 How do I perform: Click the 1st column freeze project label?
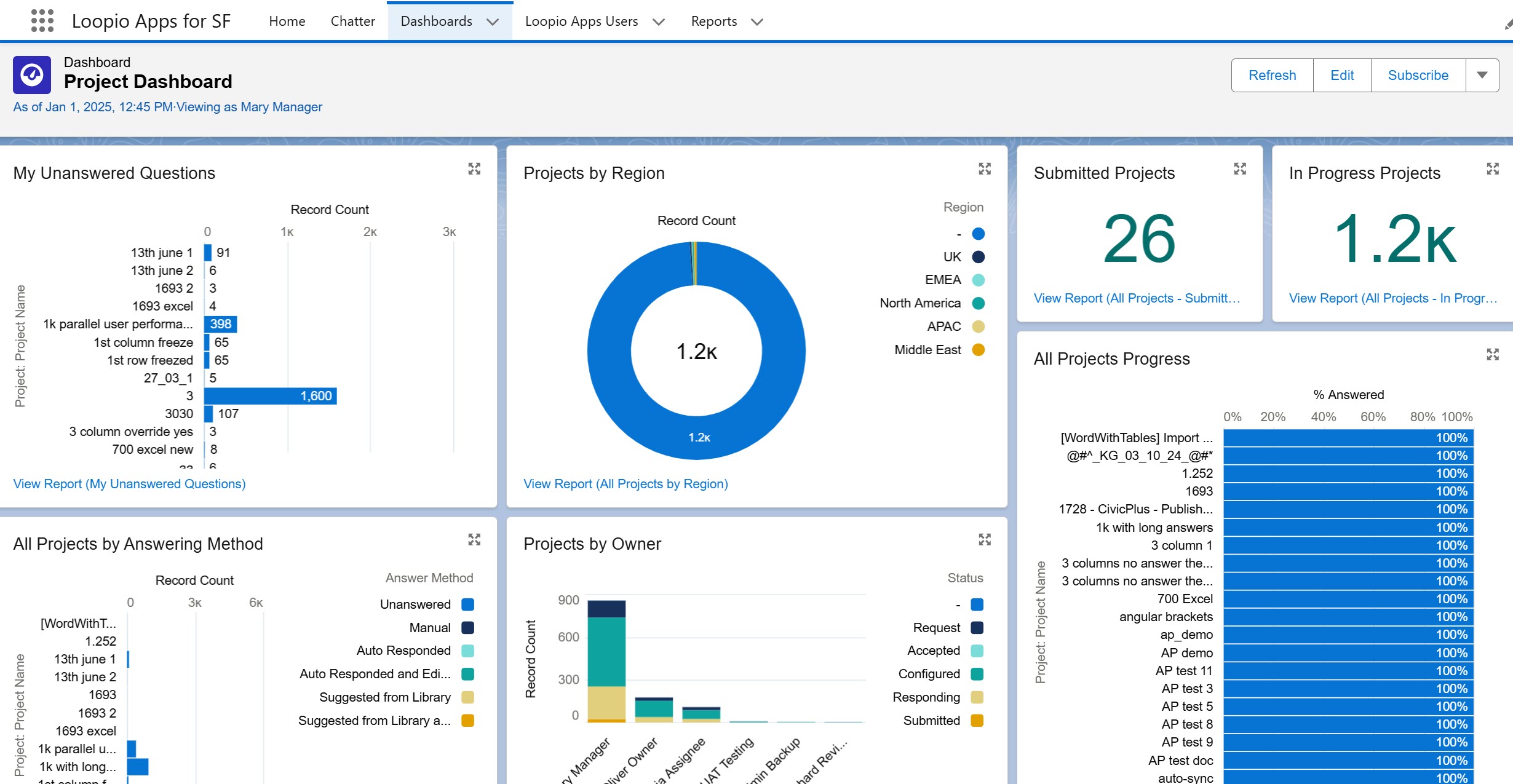(x=143, y=342)
